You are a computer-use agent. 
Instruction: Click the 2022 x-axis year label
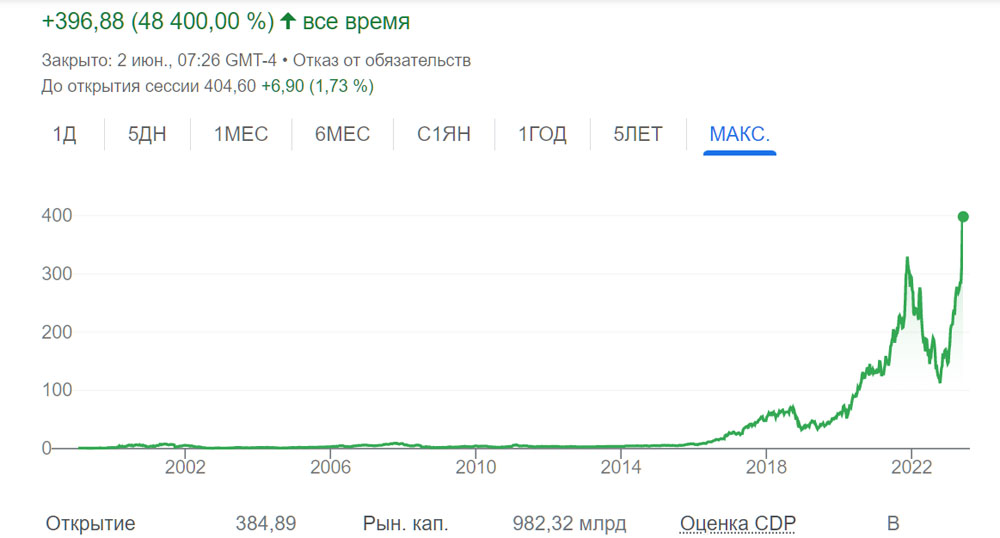coord(912,466)
